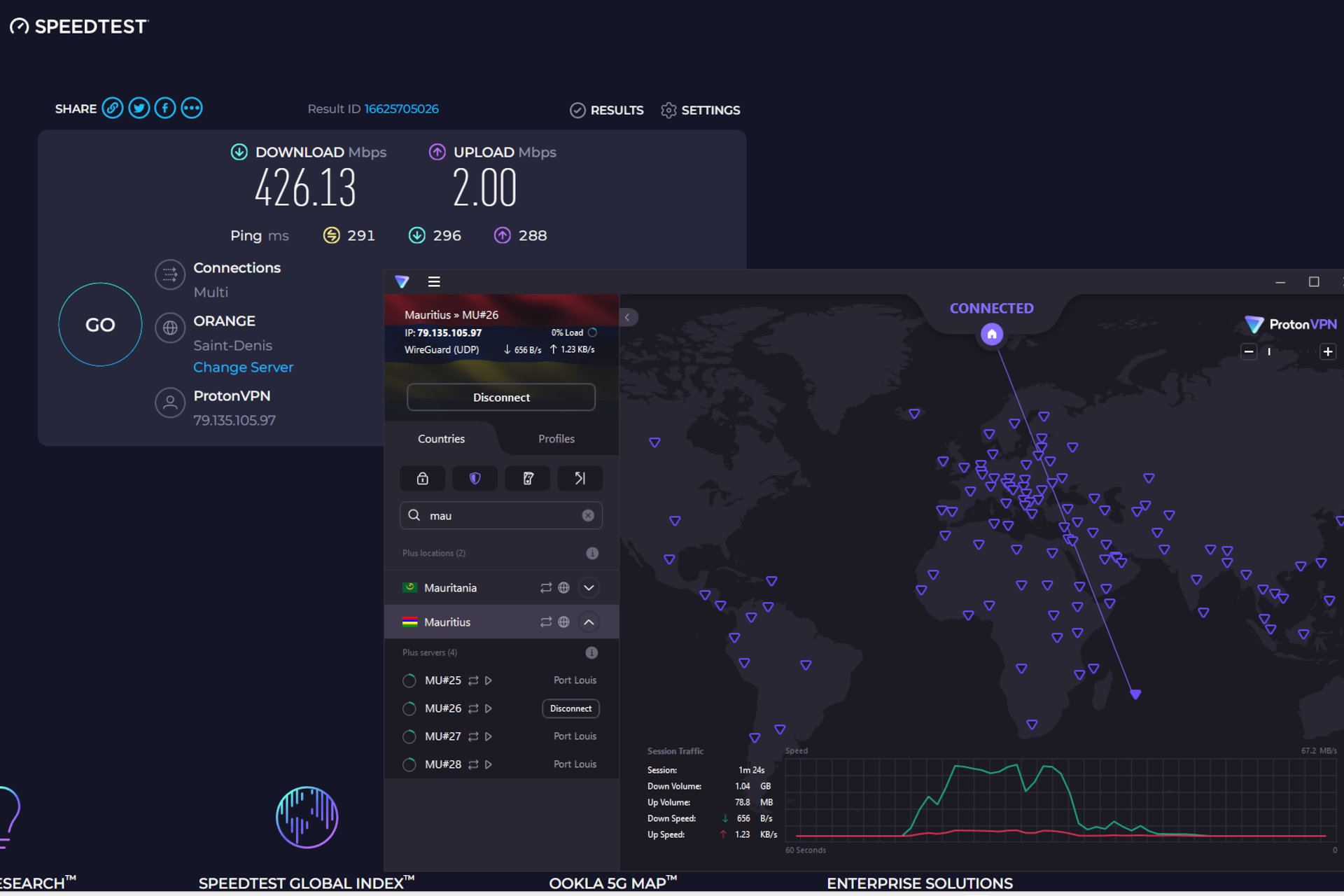
Task: Click the Twitter share icon in Speedtest
Action: [139, 108]
